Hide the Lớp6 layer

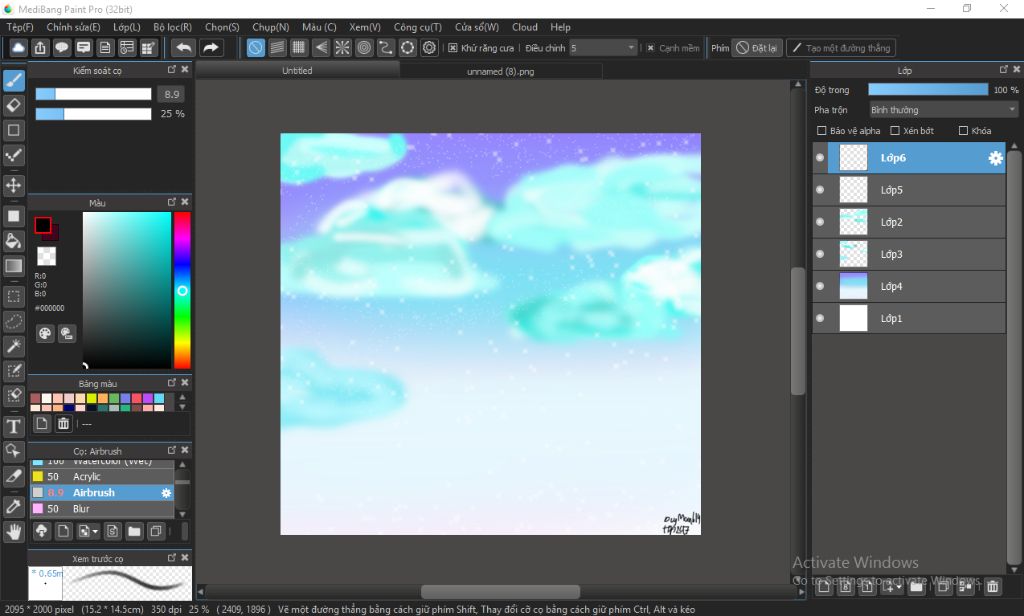[x=820, y=157]
